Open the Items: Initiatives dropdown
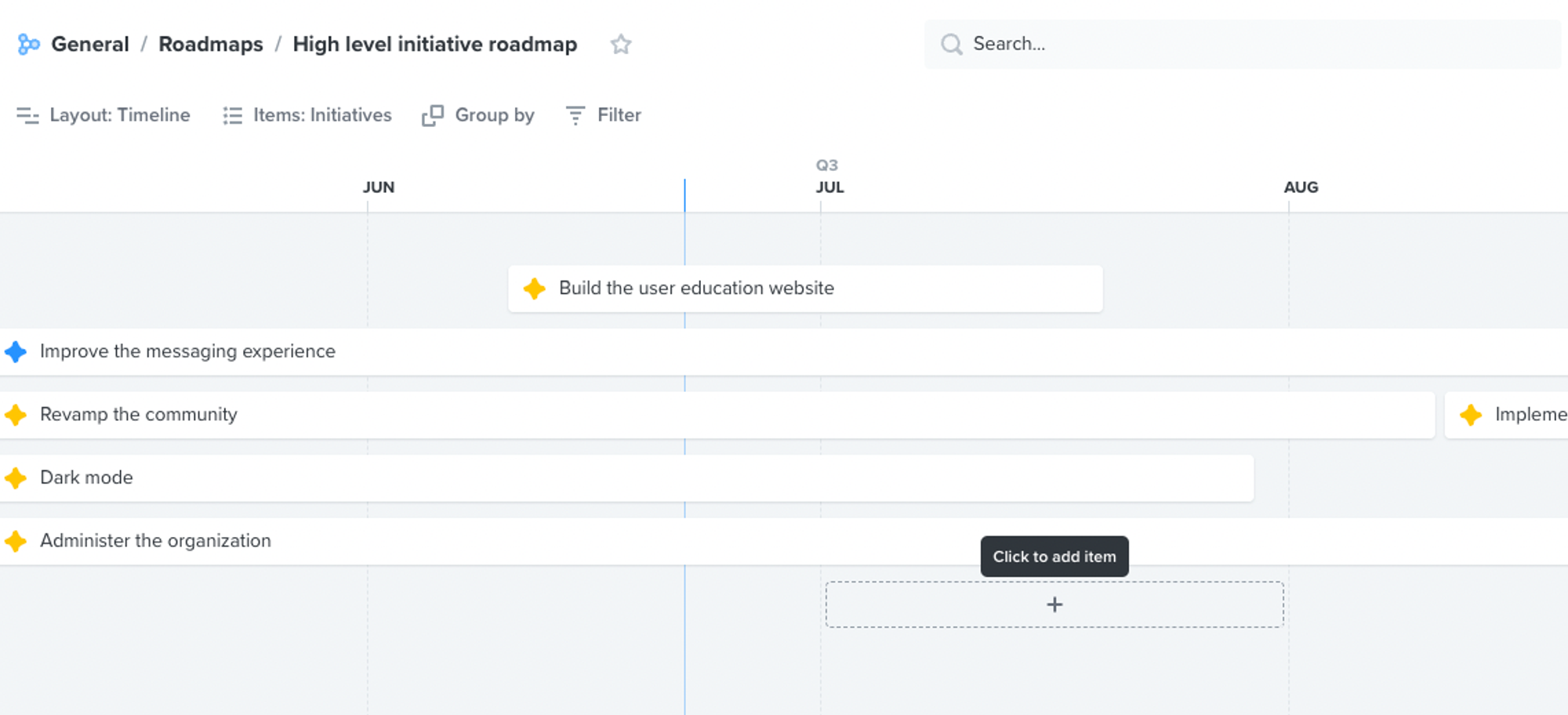This screenshot has width=1568, height=715. (321, 115)
